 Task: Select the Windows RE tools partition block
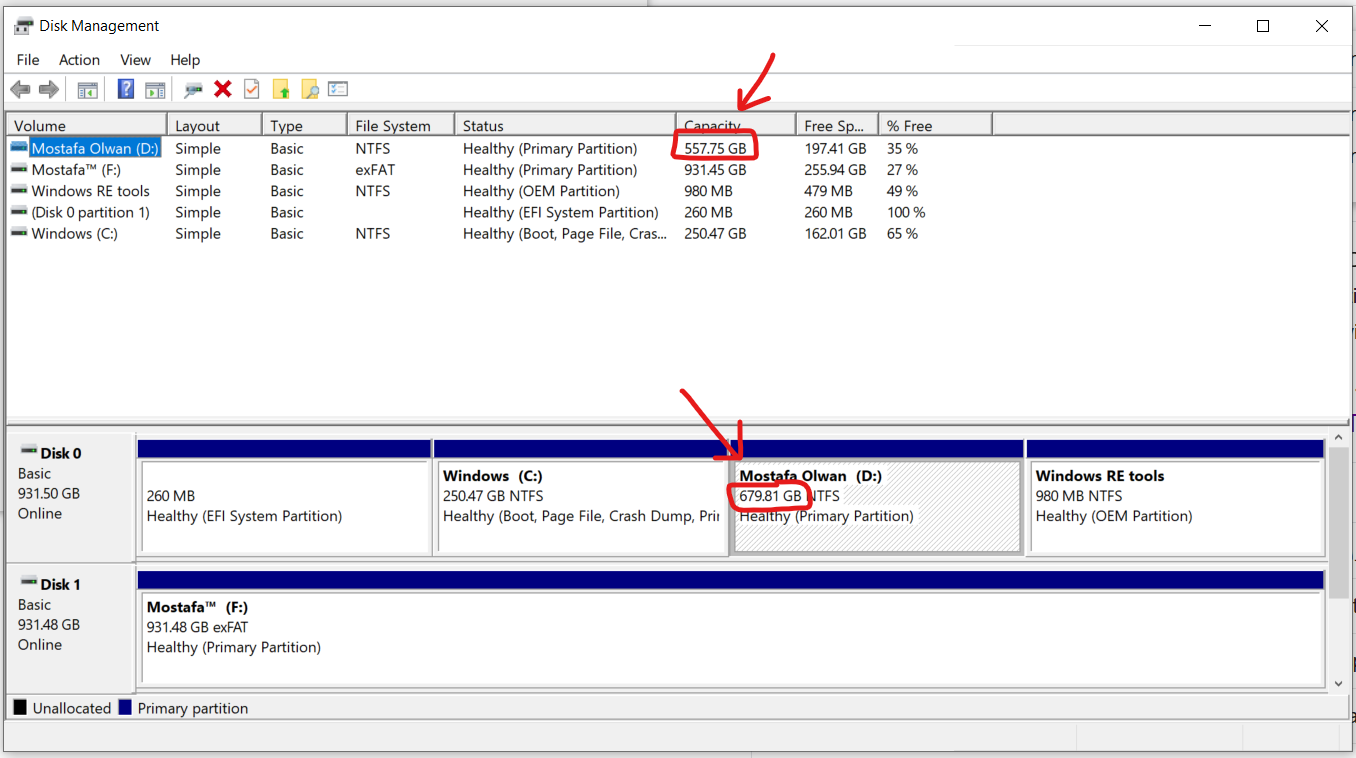[1176, 506]
